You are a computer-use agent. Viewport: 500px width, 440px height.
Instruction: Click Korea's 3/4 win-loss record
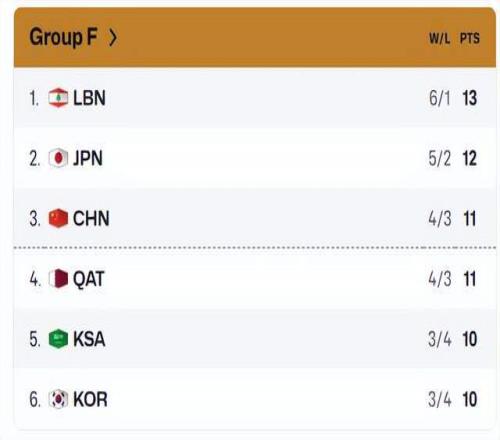[440, 399]
